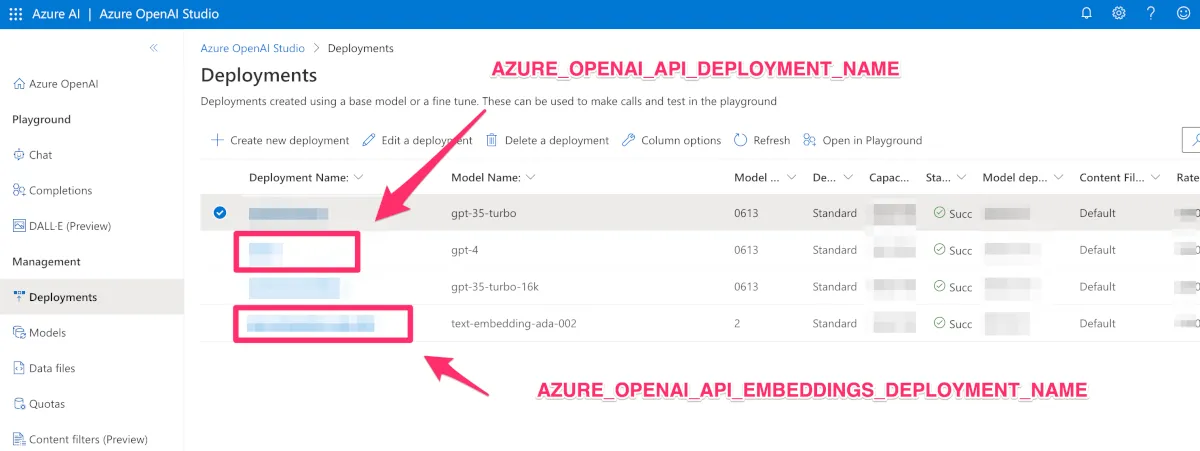Click the text-embedding-ada-002 model name cell
The image size is (1200, 451).
click(x=514, y=324)
